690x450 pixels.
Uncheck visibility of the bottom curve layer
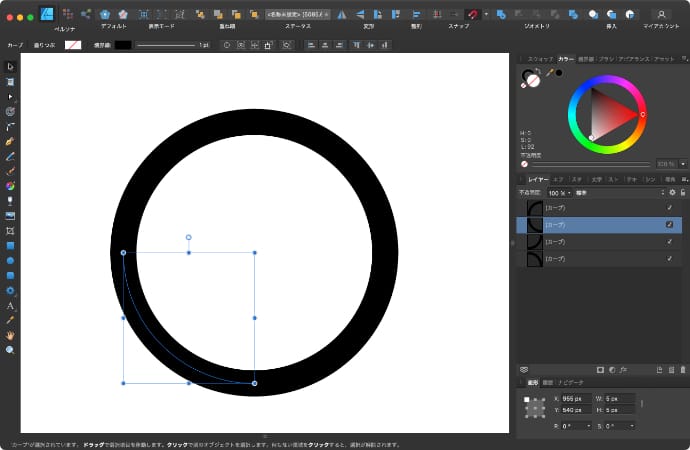[669, 259]
